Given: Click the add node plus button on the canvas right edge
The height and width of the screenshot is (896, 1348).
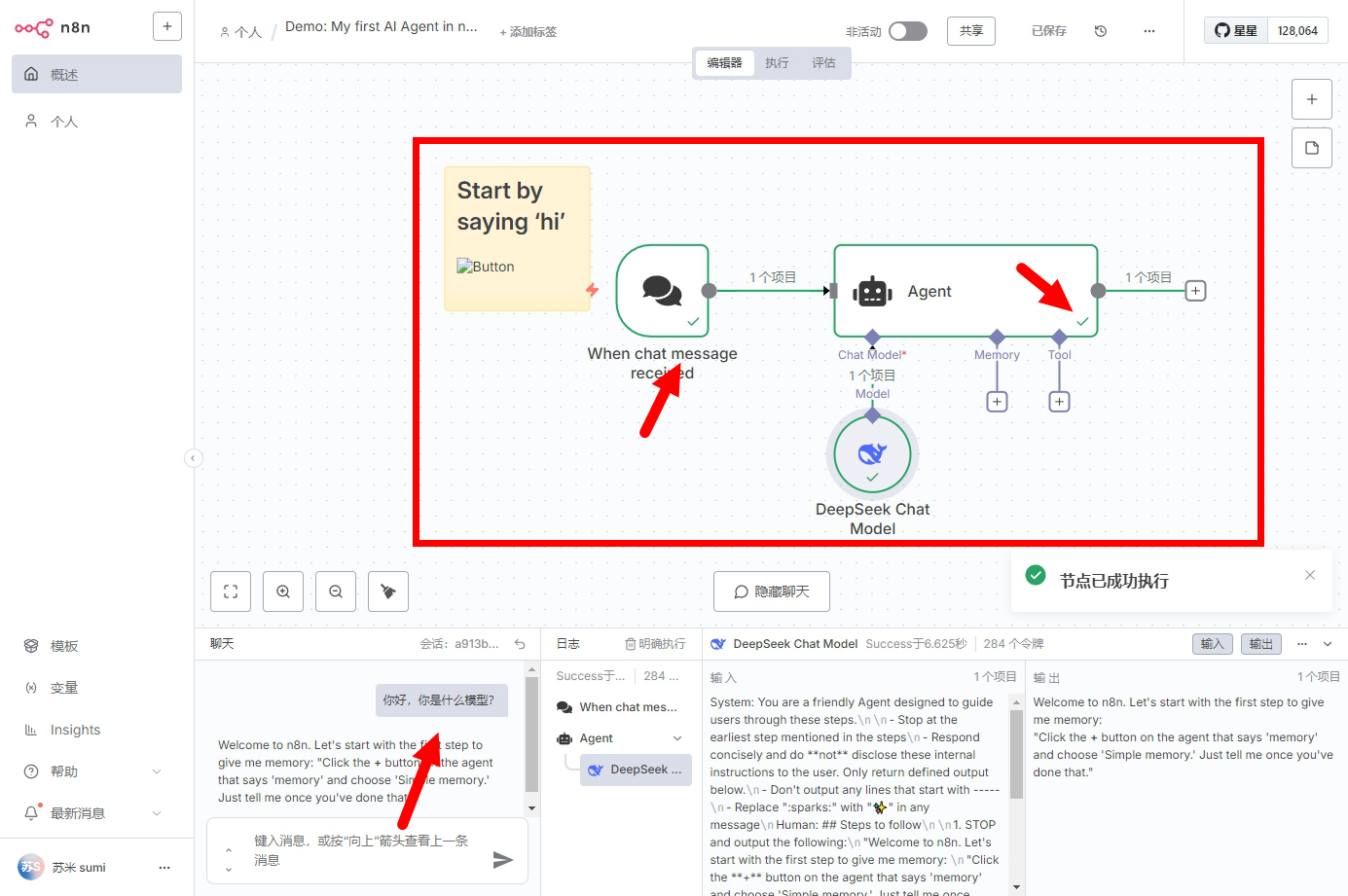Looking at the screenshot, I should [1311, 99].
